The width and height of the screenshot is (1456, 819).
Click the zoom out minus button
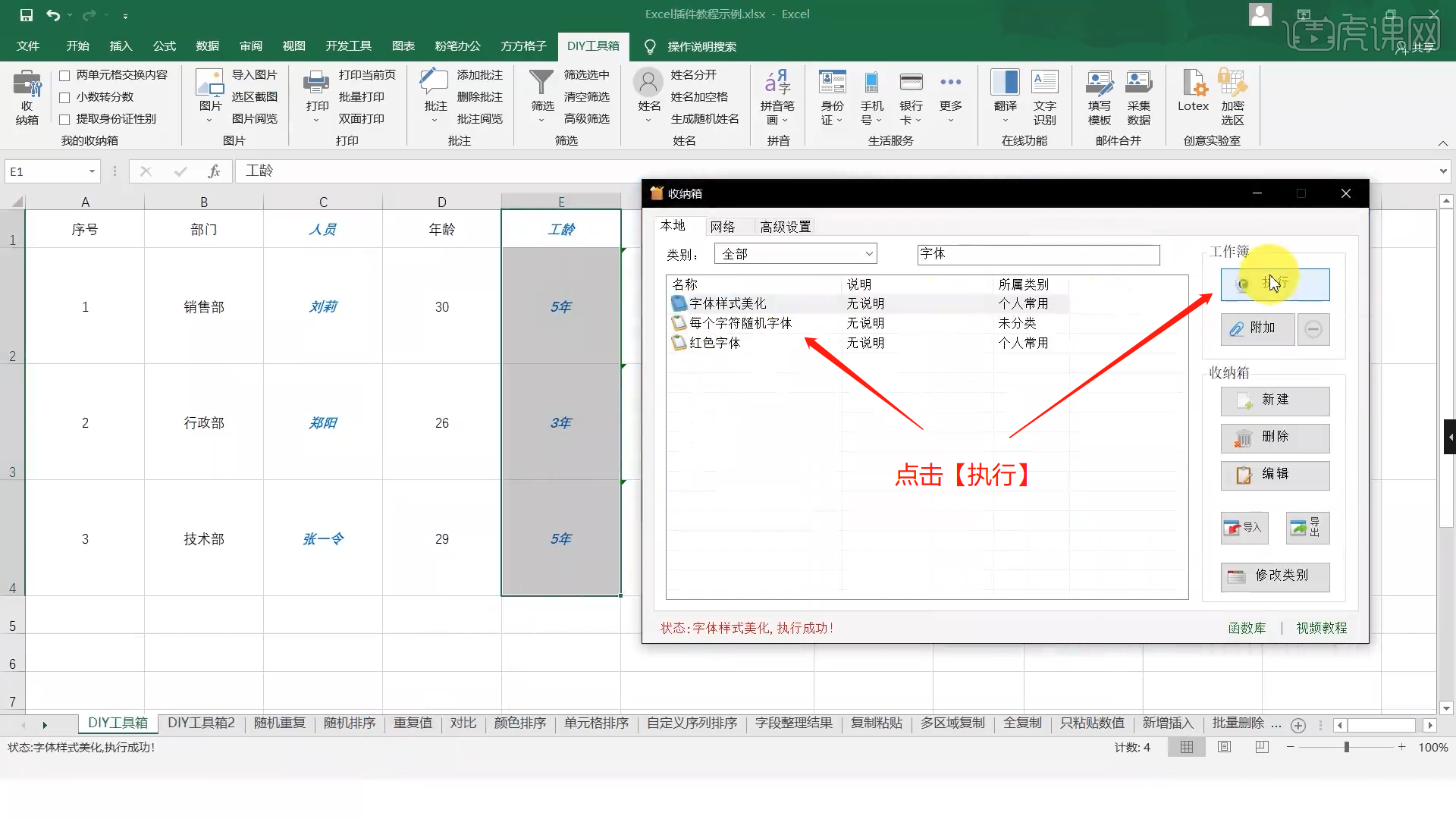[x=1291, y=747]
